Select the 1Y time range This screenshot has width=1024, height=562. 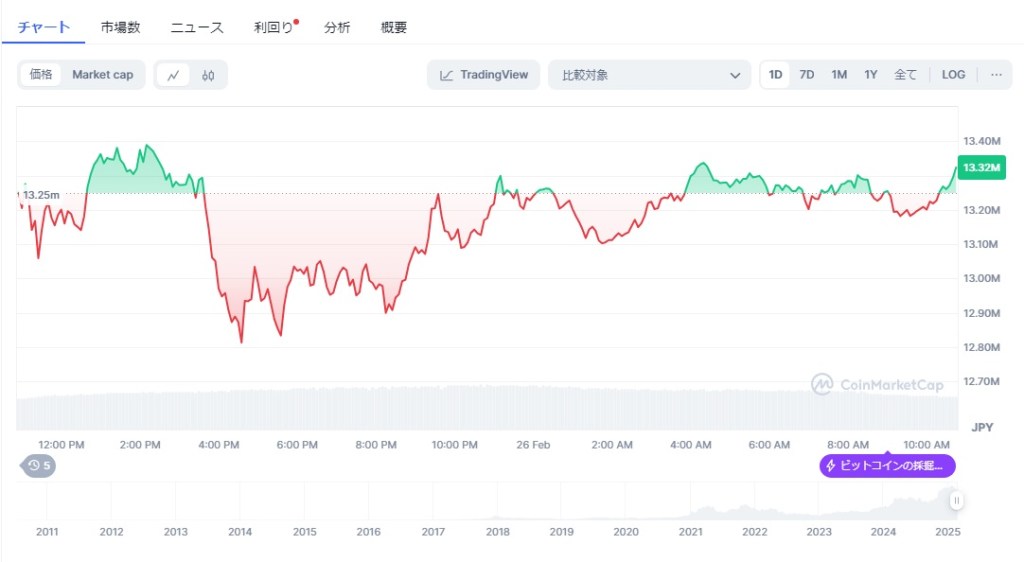point(871,75)
